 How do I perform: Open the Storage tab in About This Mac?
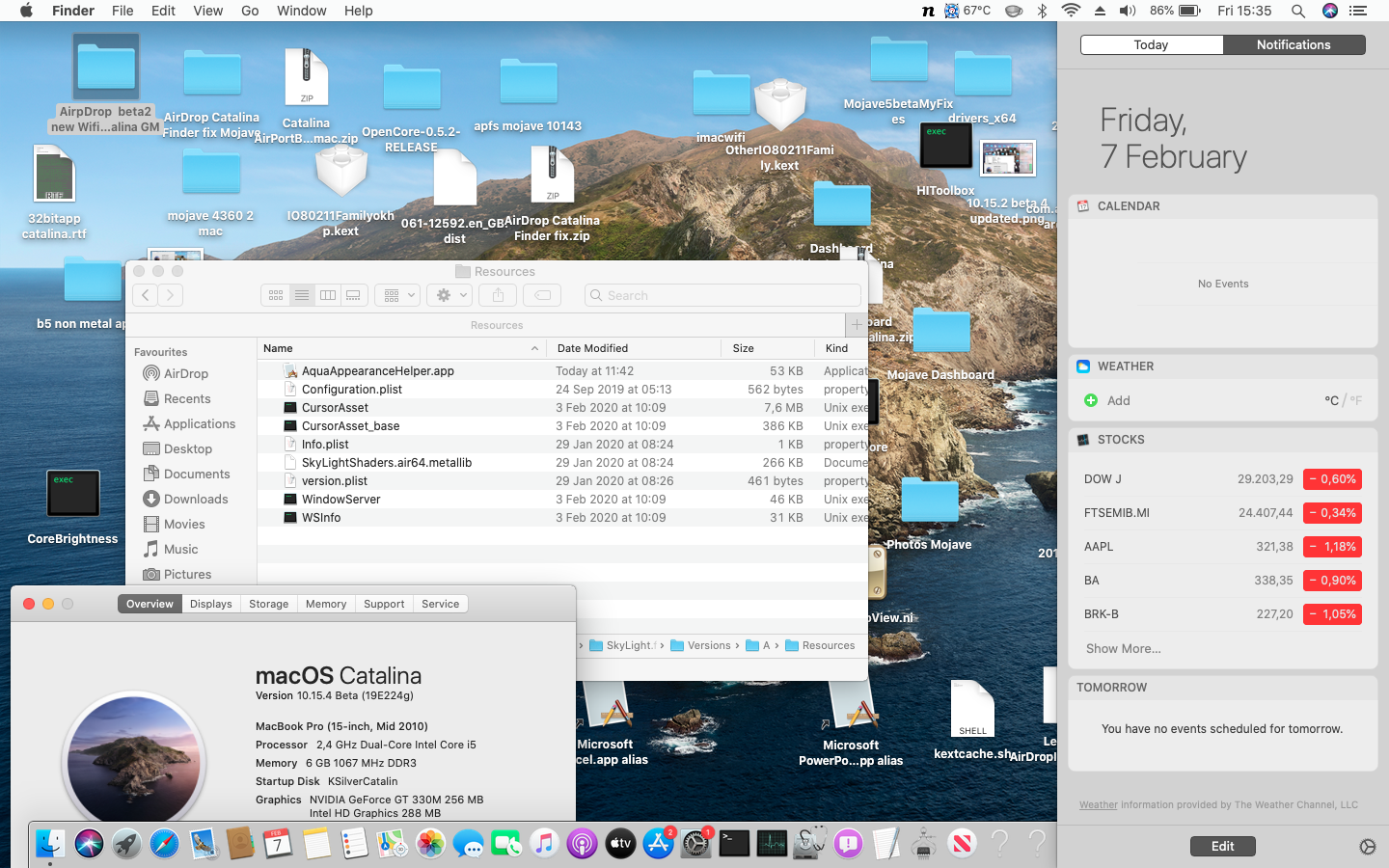point(268,604)
